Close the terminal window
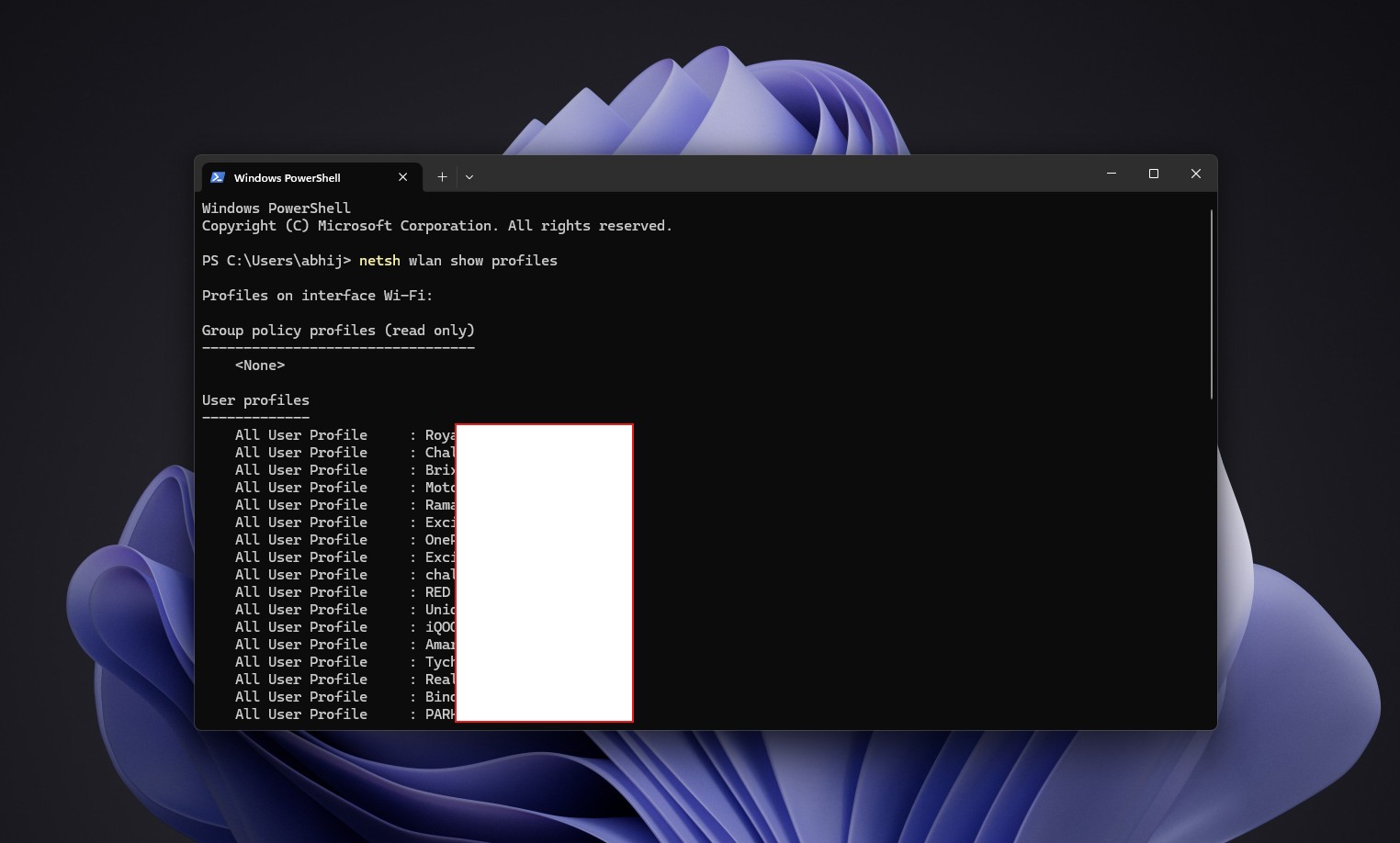The image size is (1400, 843). pyautogui.click(x=1196, y=174)
